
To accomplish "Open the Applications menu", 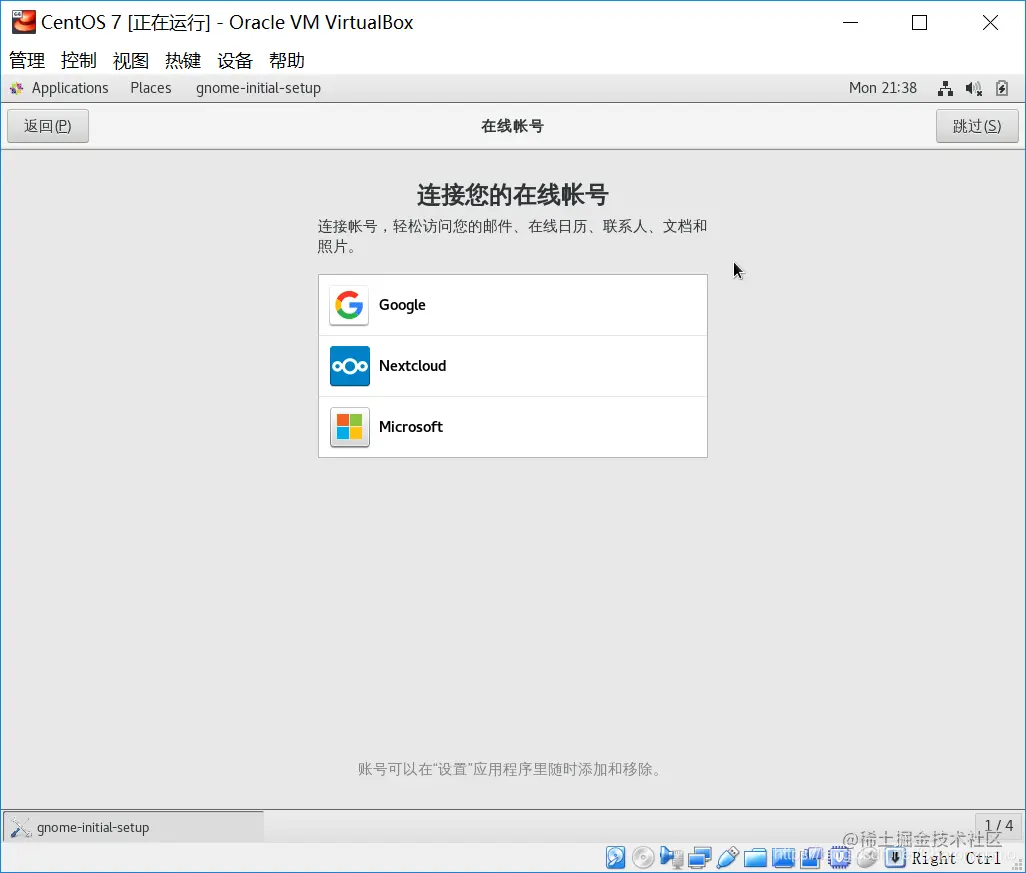I will 70,88.
